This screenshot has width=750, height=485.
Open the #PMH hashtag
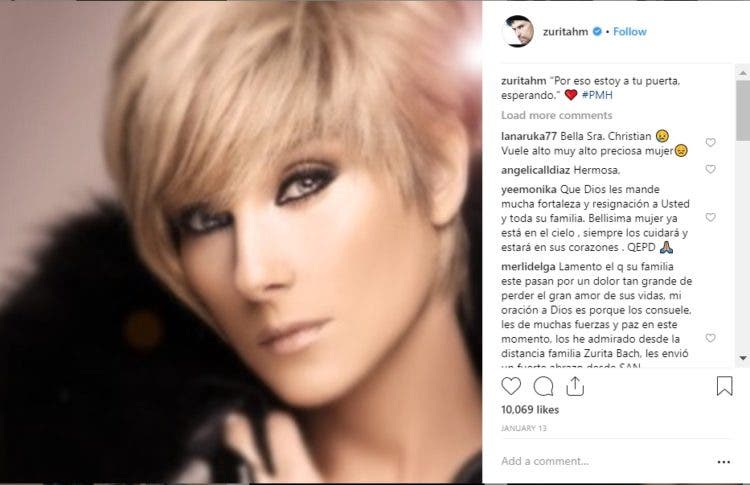point(597,95)
